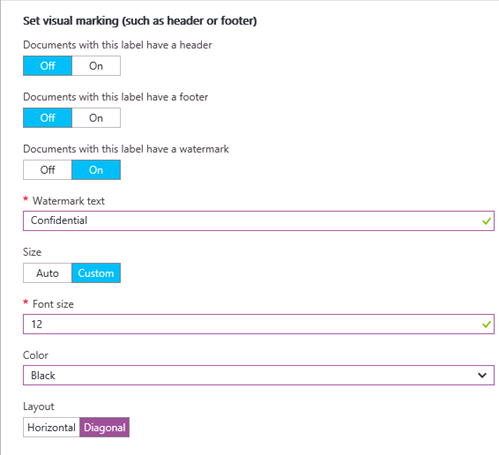
Task: Enable footer with the On option
Action: point(96,118)
